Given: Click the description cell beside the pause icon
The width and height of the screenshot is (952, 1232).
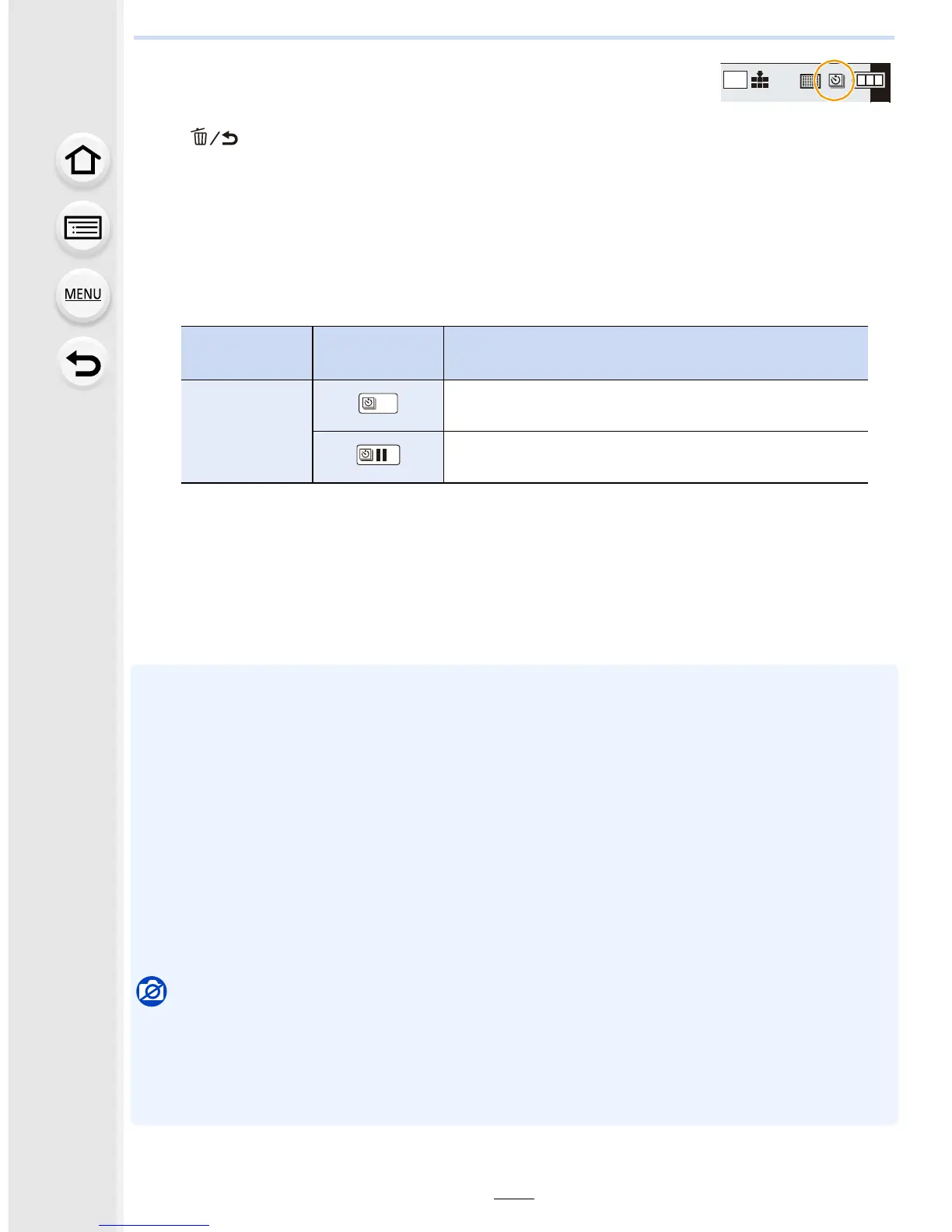Looking at the screenshot, I should coord(655,457).
